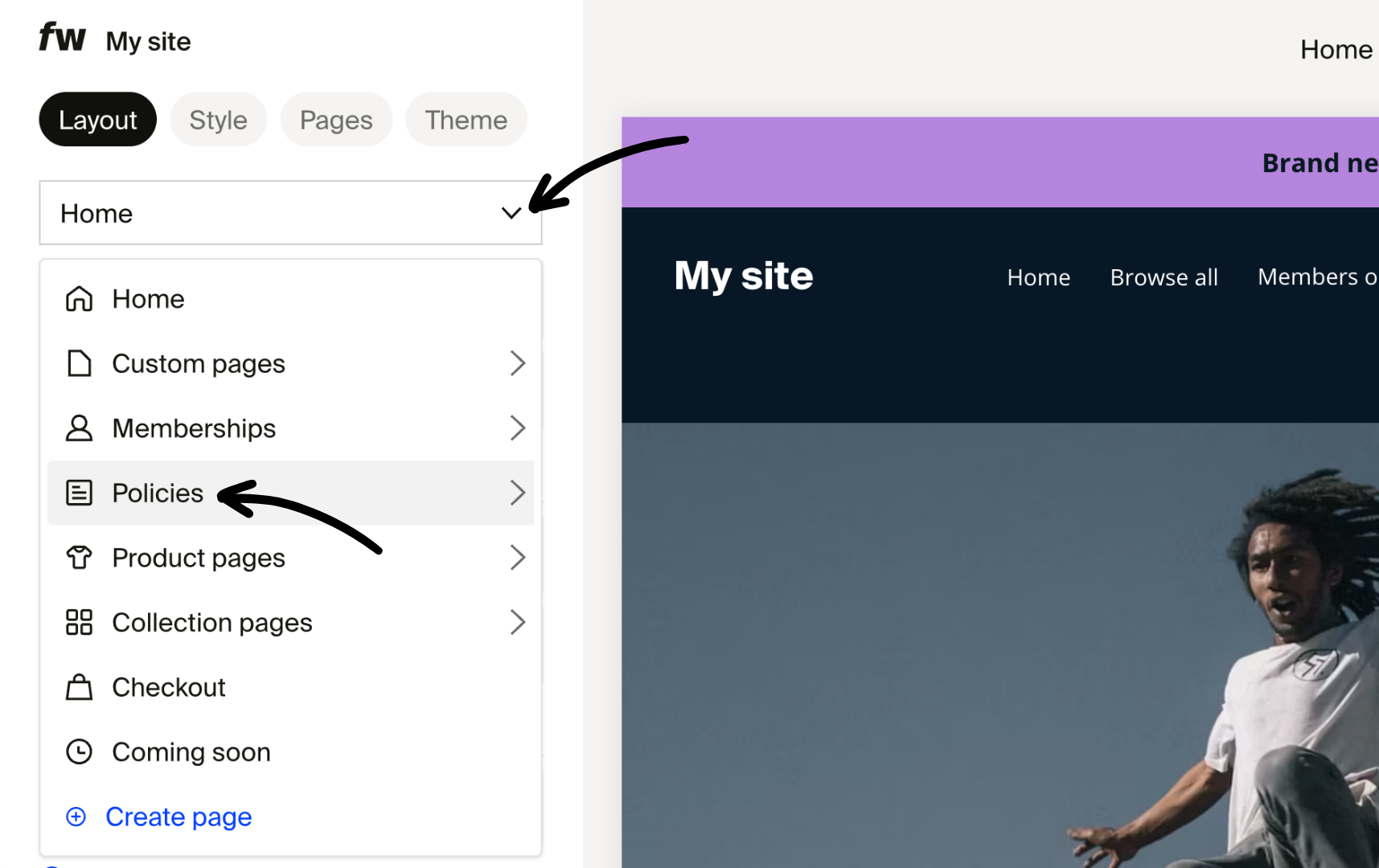Expand the Product pages submenu chevron
The width and height of the screenshot is (1379, 868).
[519, 557]
